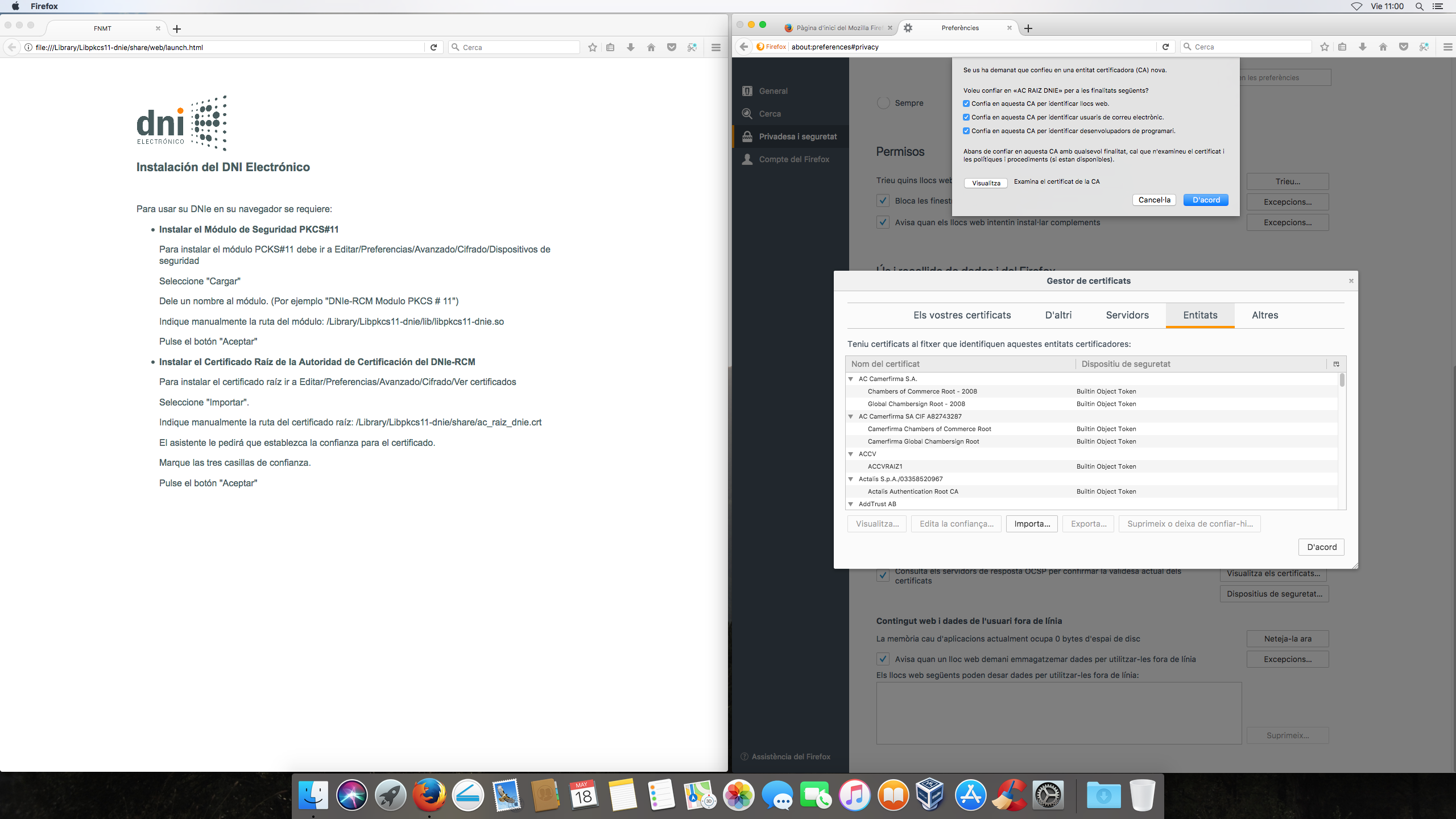Uncheck trust CA for identifying email users

pyautogui.click(x=966, y=118)
